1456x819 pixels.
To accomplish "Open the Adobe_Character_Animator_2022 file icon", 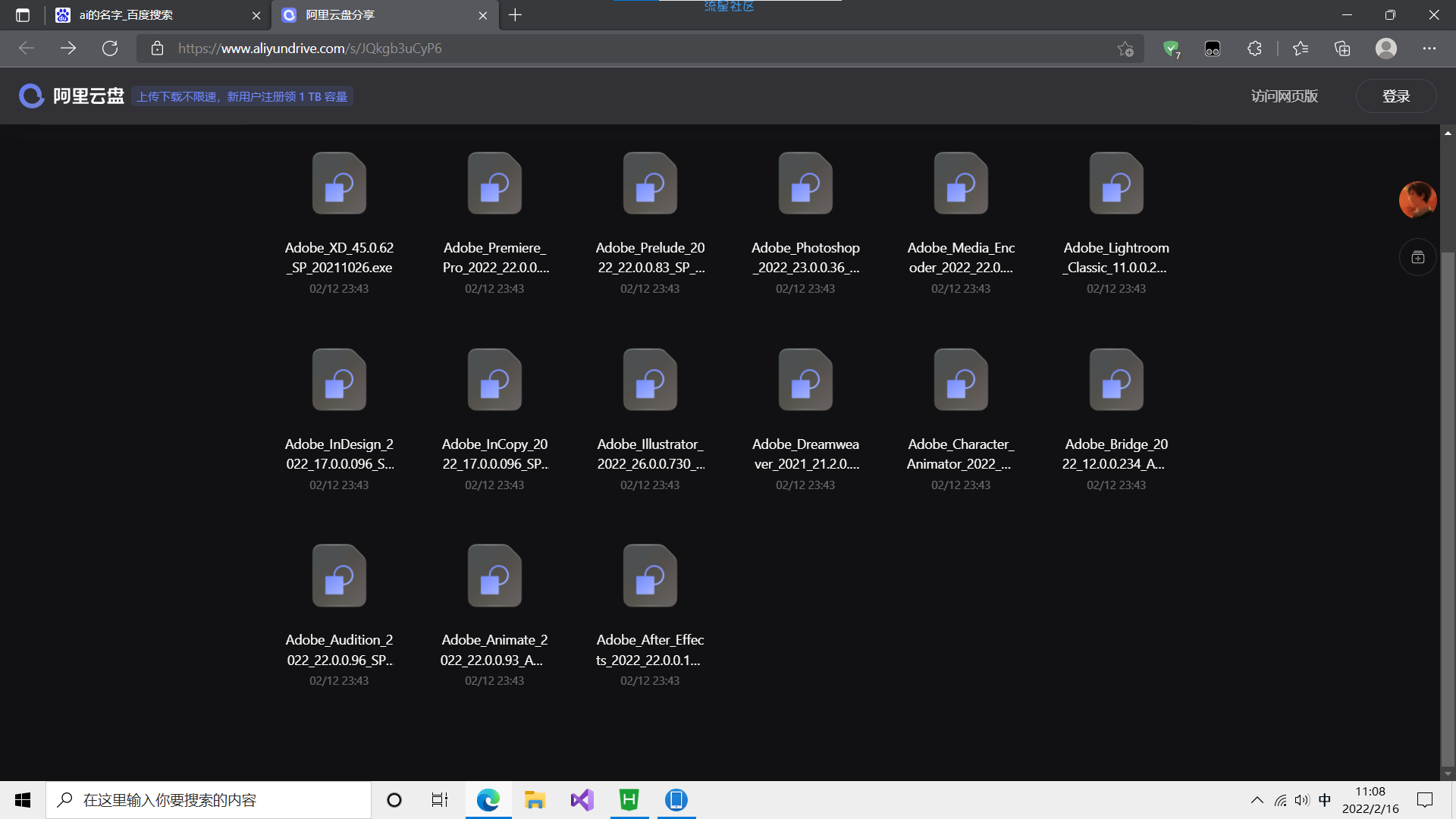I will (x=961, y=380).
